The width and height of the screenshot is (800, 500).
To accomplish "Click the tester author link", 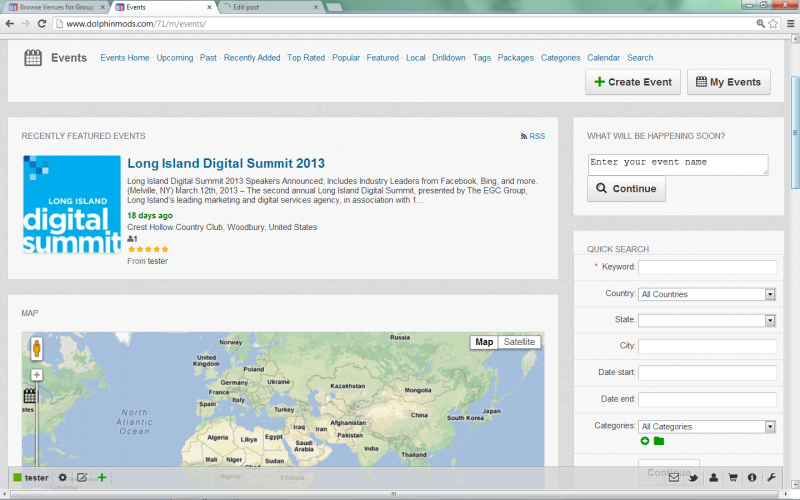I will (158, 261).
